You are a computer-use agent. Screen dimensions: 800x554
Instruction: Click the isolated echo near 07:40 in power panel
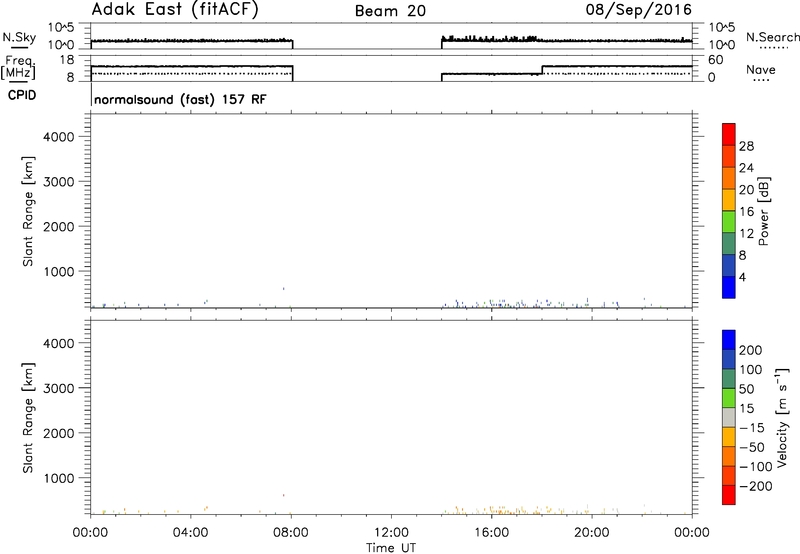pyautogui.click(x=283, y=289)
